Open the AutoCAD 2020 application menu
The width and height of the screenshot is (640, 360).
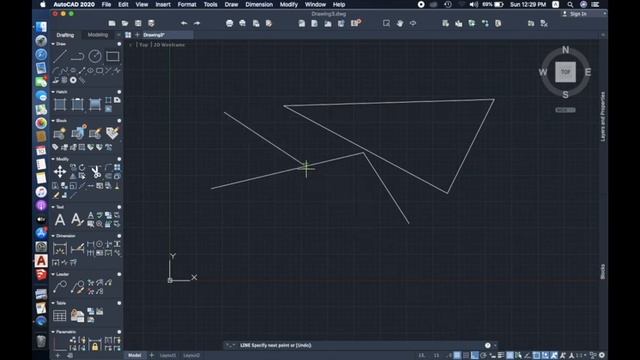[x=74, y=4]
